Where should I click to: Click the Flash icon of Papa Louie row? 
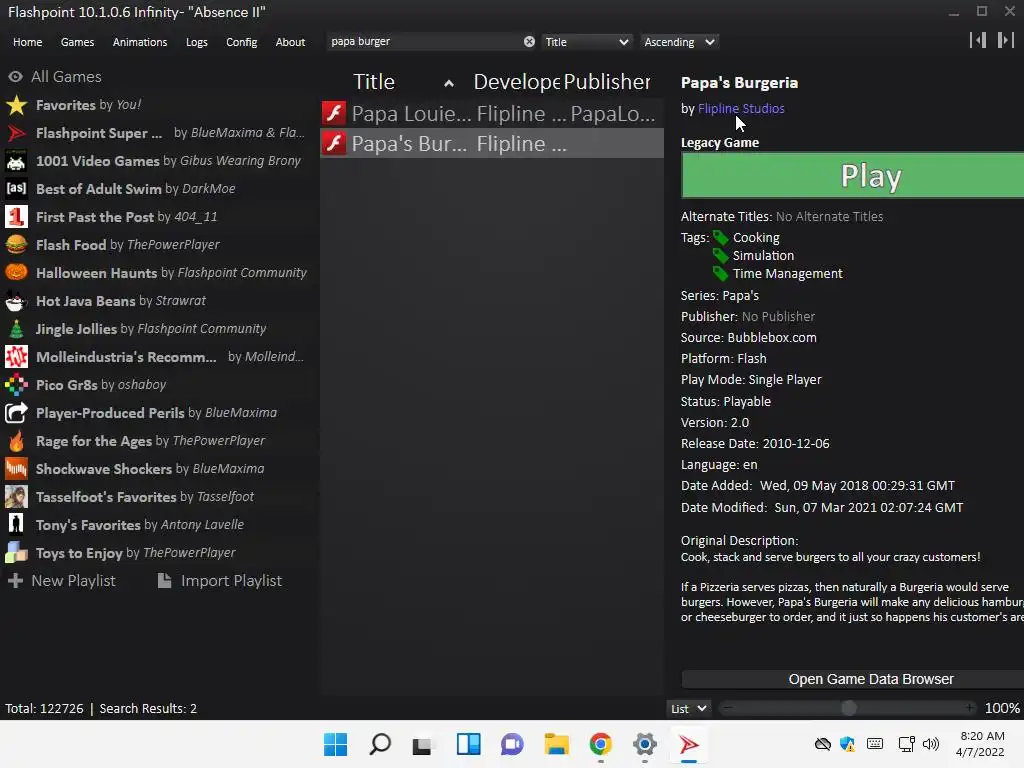[x=334, y=113]
